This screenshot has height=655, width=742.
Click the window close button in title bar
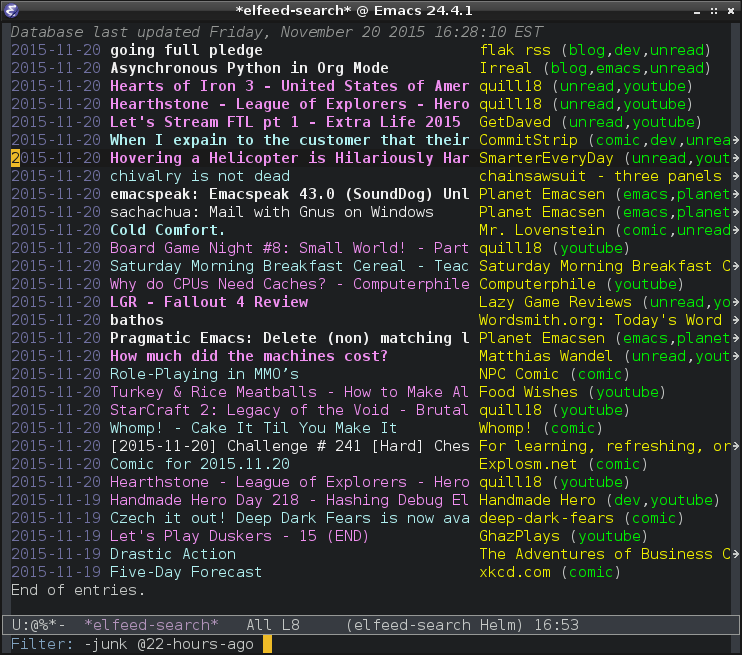729,10
